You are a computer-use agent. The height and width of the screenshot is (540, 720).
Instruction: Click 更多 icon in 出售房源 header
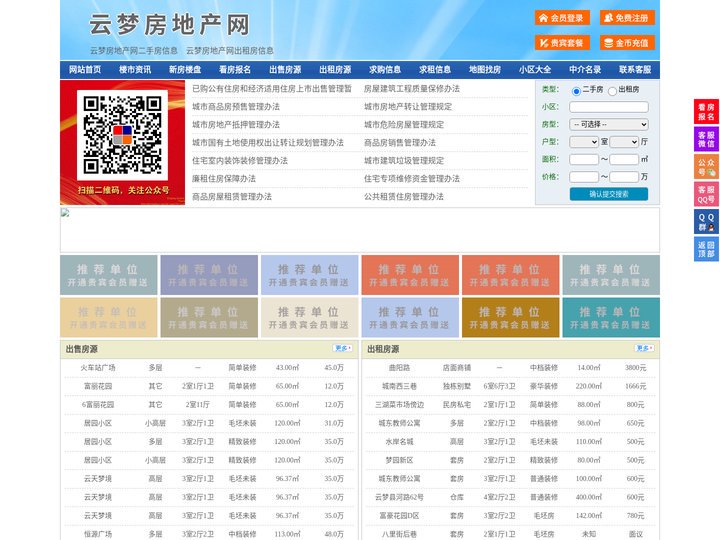[x=343, y=349]
